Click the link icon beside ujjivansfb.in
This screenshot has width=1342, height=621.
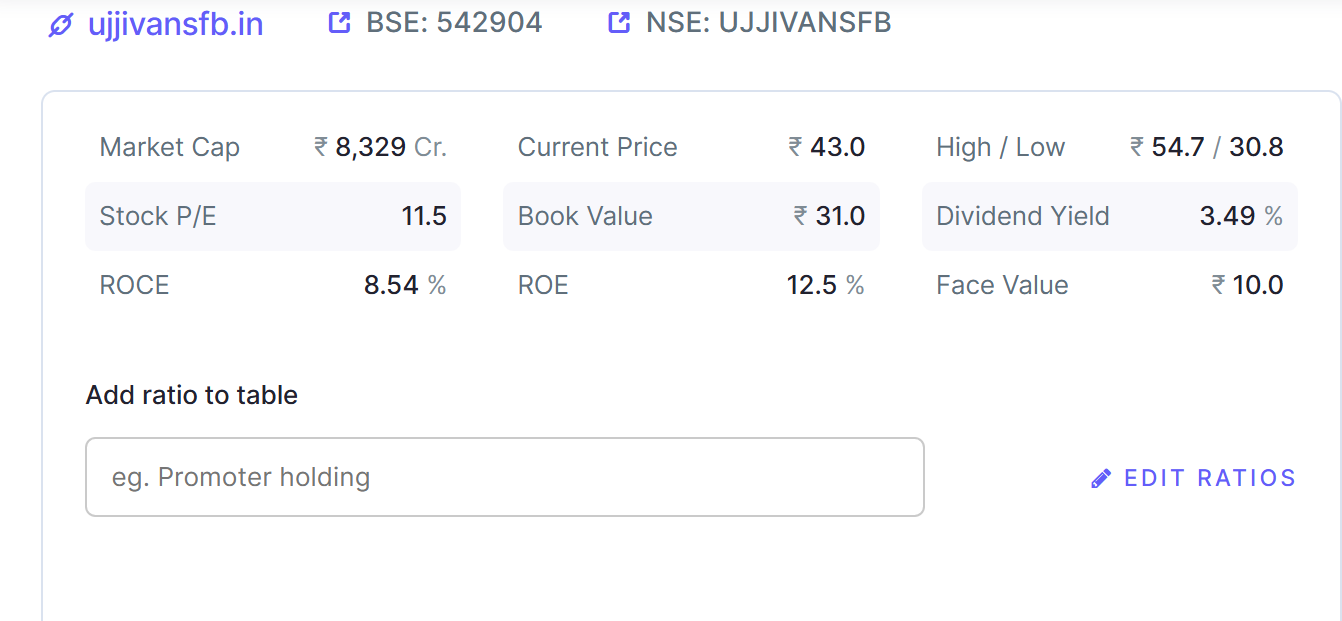coord(61,25)
